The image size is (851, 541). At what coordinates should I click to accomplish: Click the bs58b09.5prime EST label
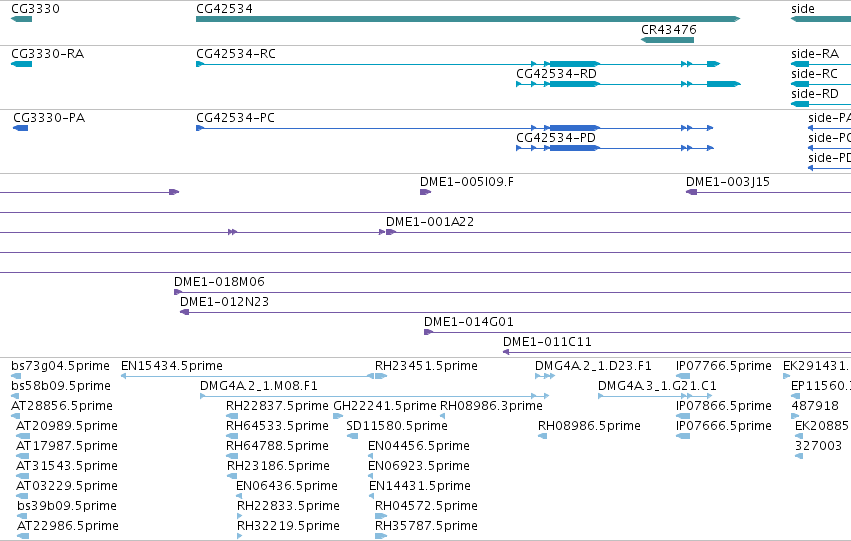[x=61, y=386]
